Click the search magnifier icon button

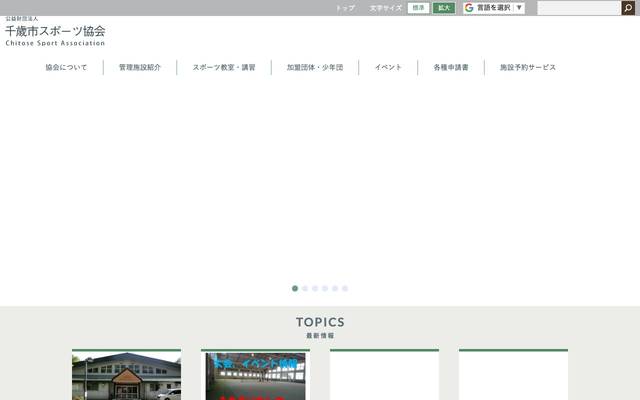point(628,8)
